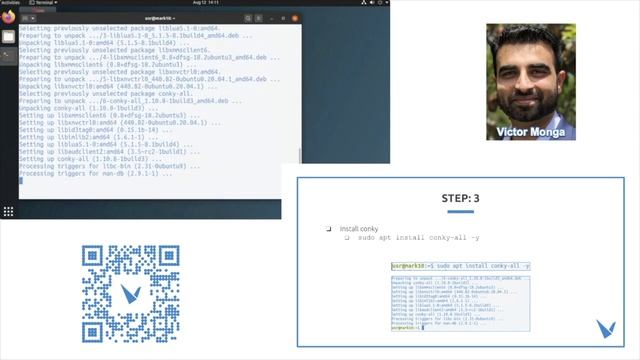
Task: Open a new tab in the terminal
Action: 25,18
